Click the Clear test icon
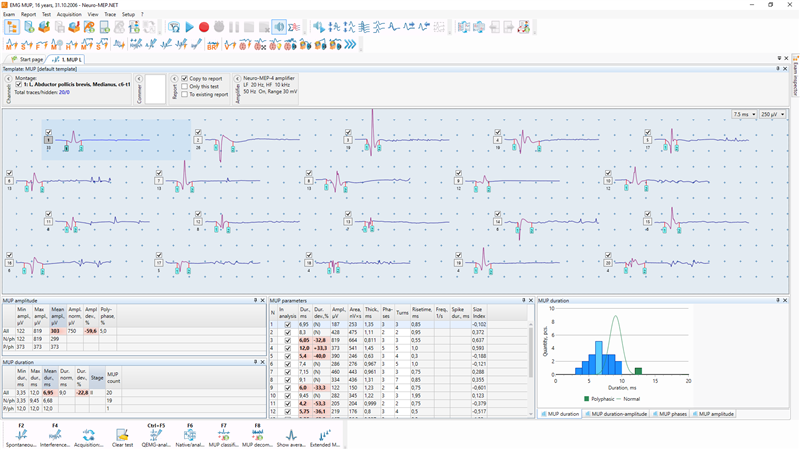 (122, 434)
